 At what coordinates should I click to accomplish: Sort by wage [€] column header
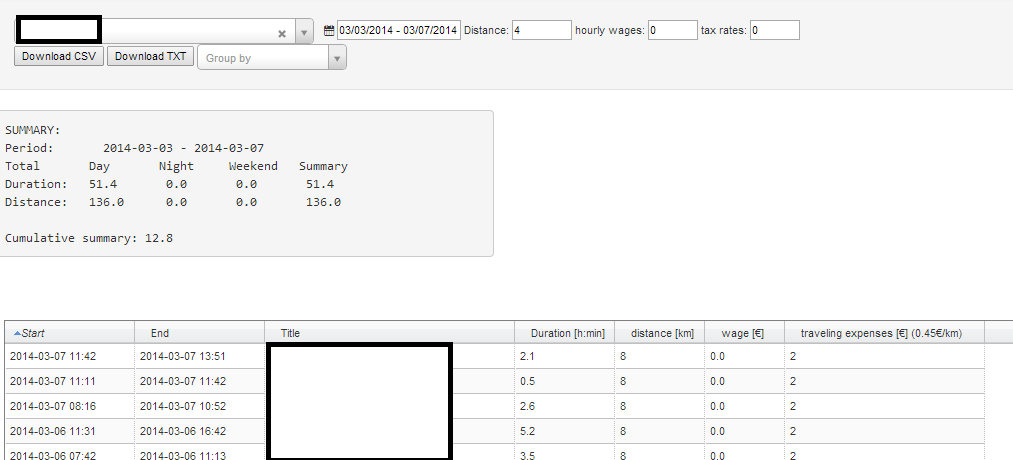click(744, 333)
